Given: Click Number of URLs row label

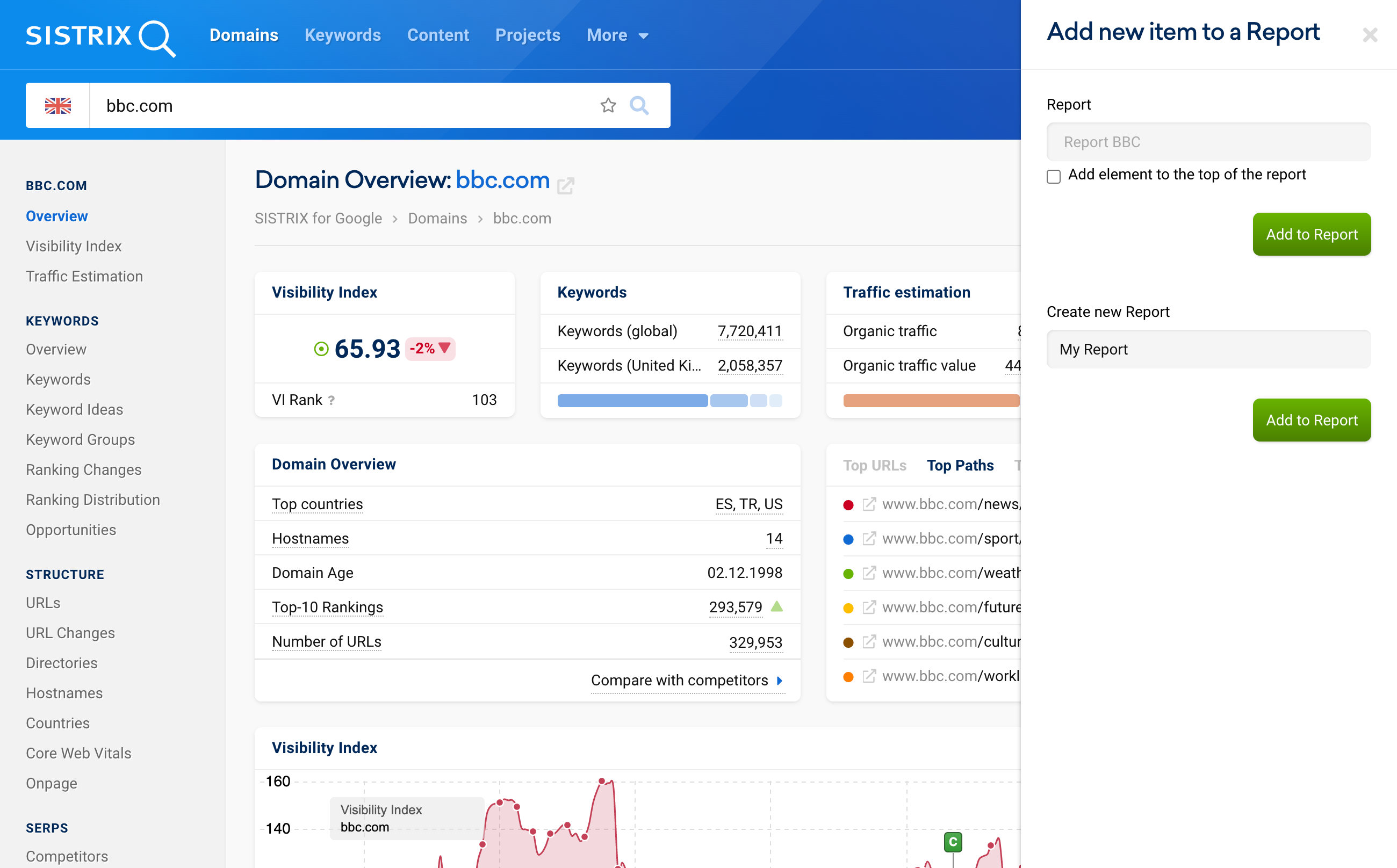Looking at the screenshot, I should pyautogui.click(x=327, y=642).
